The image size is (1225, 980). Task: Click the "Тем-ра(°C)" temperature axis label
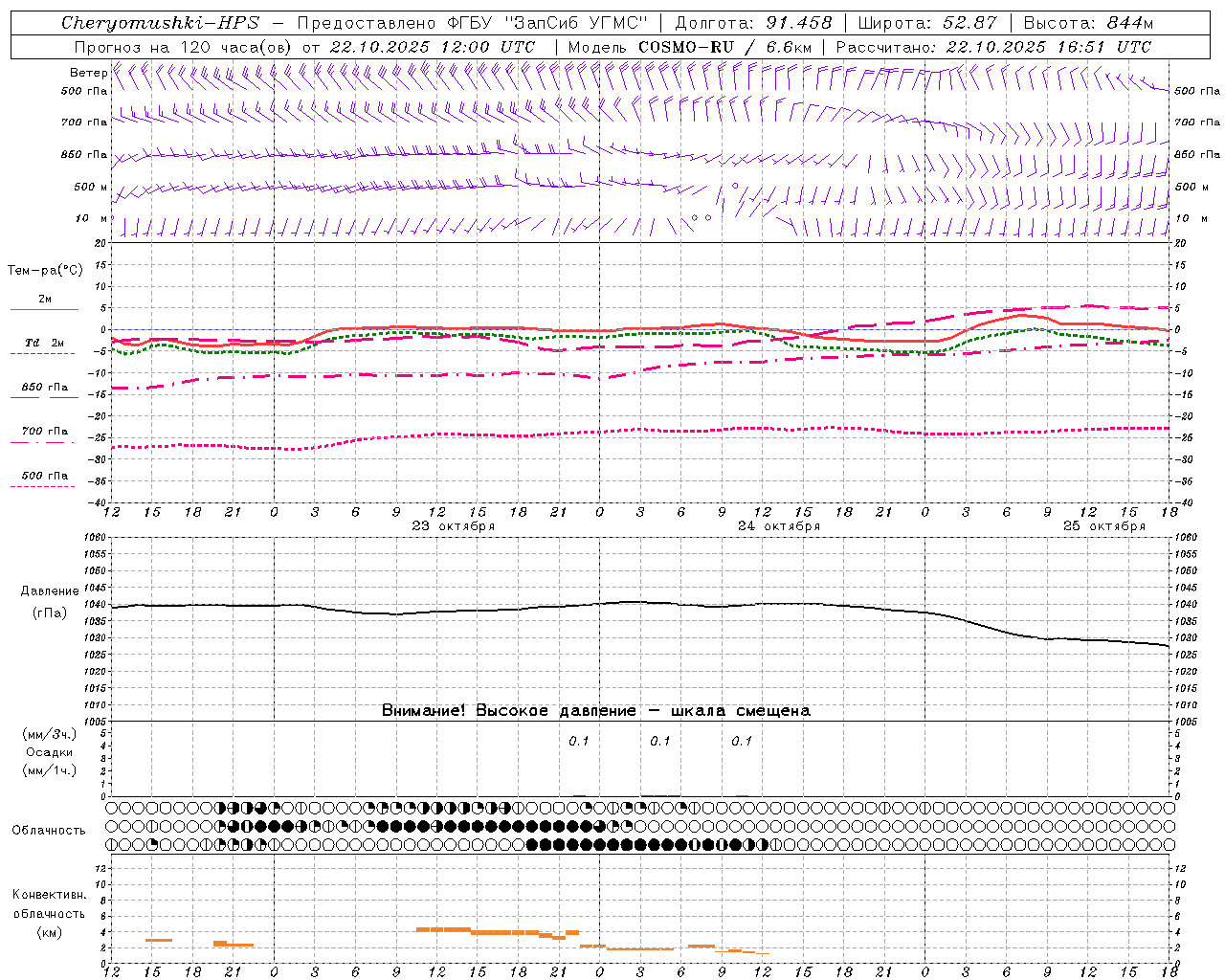coord(45,271)
